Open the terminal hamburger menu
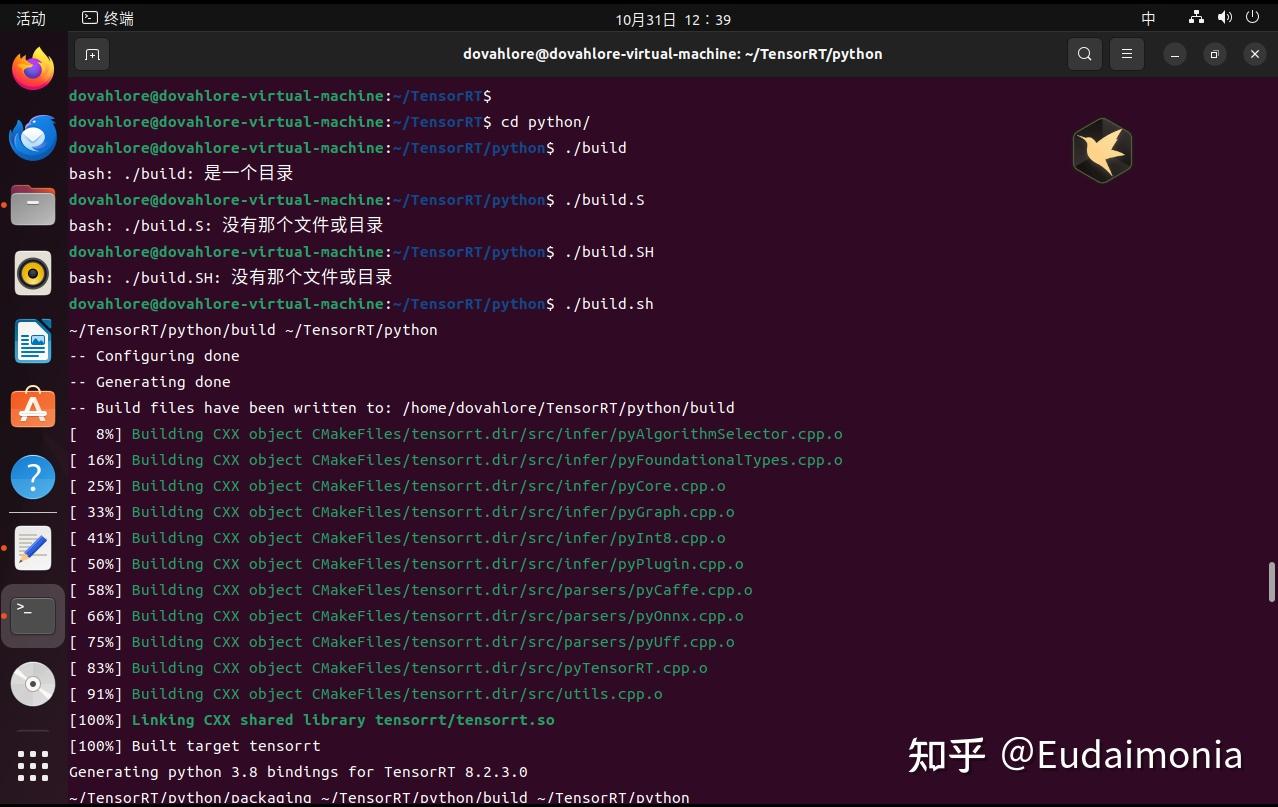Viewport: 1278px width, 807px height. click(1126, 54)
